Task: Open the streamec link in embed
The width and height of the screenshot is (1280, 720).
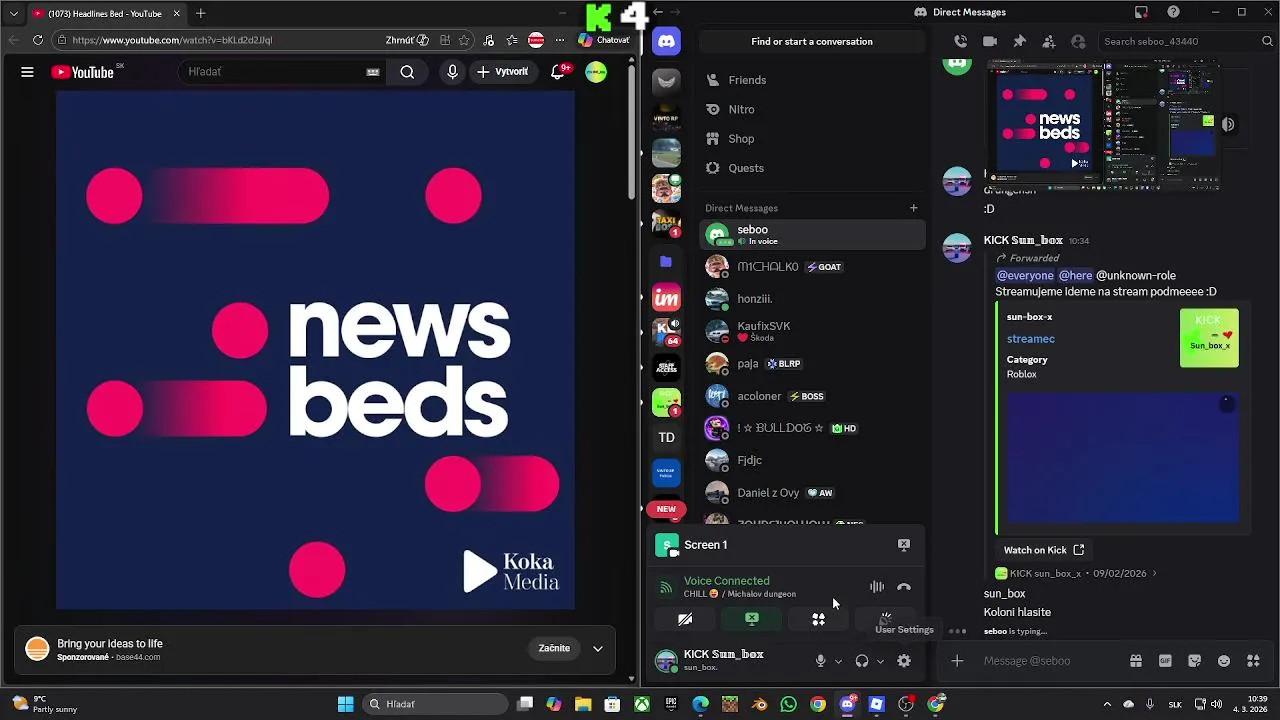Action: tap(1030, 339)
